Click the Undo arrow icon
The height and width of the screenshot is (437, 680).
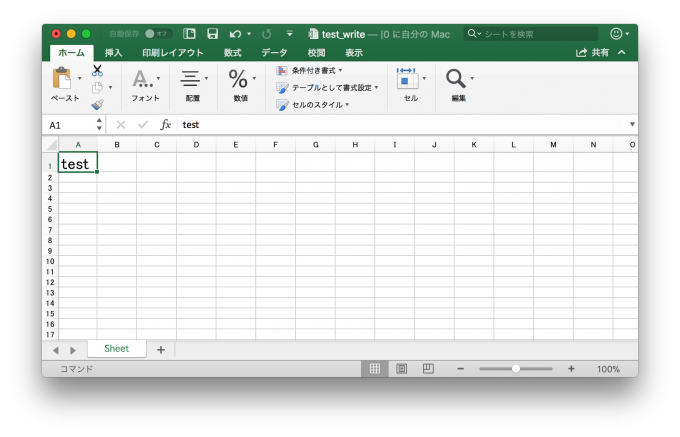coord(235,34)
